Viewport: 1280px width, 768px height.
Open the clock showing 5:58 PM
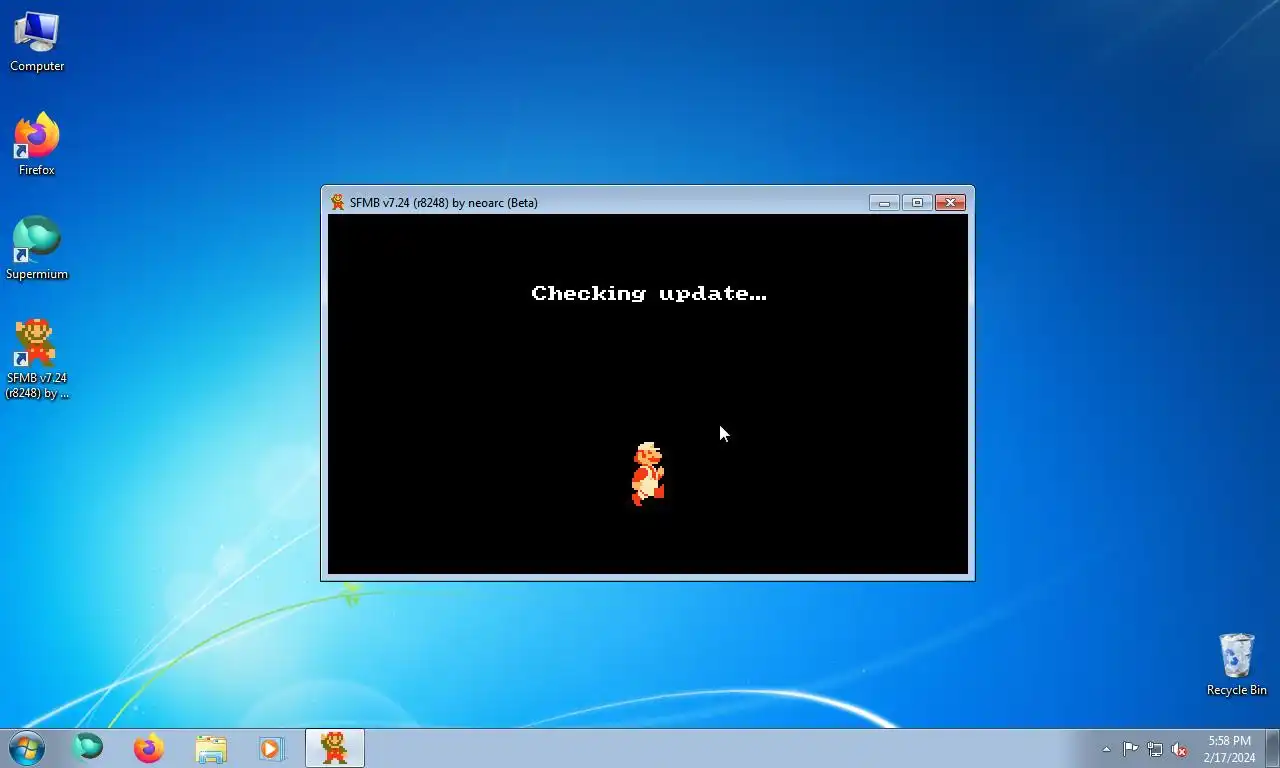point(1229,749)
